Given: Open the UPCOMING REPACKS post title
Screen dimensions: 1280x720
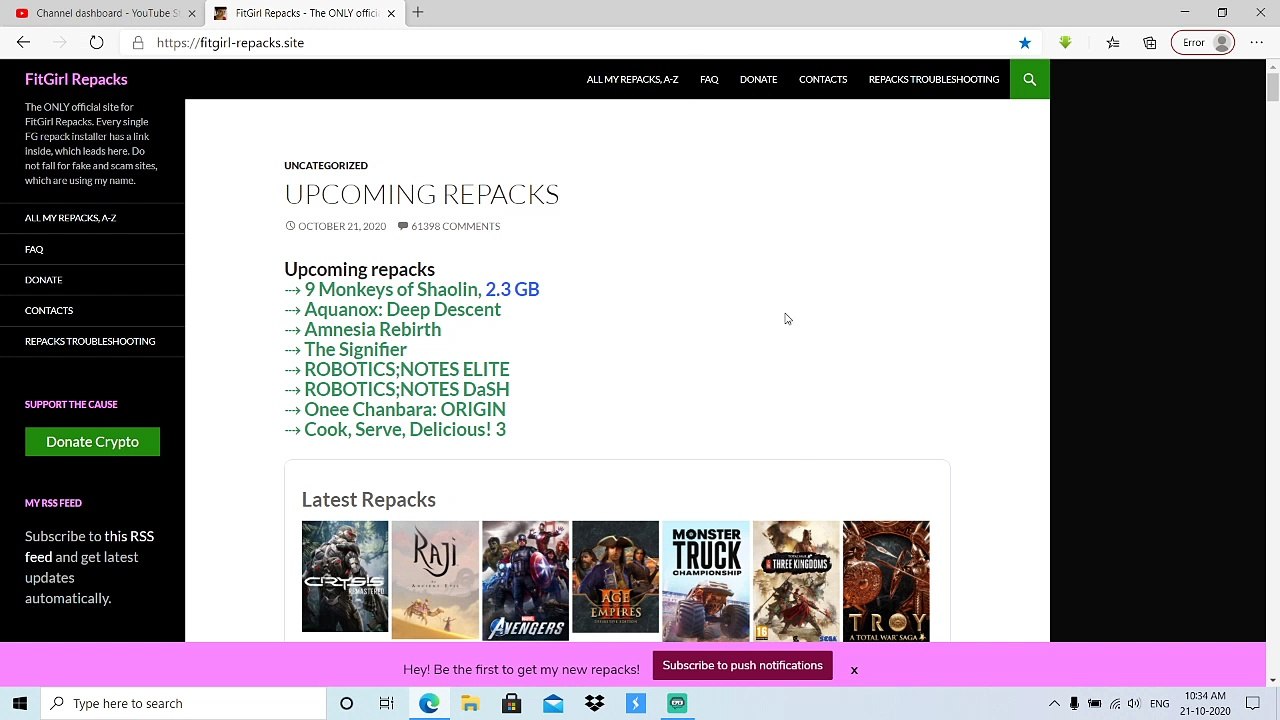Looking at the screenshot, I should [x=421, y=194].
